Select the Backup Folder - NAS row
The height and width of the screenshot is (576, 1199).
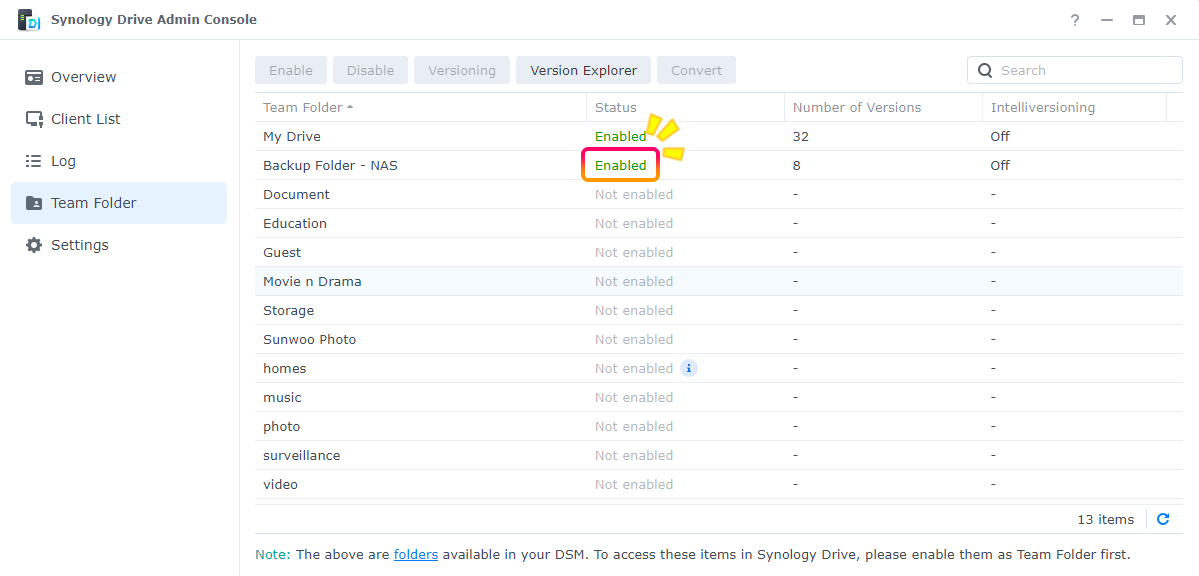pos(719,165)
